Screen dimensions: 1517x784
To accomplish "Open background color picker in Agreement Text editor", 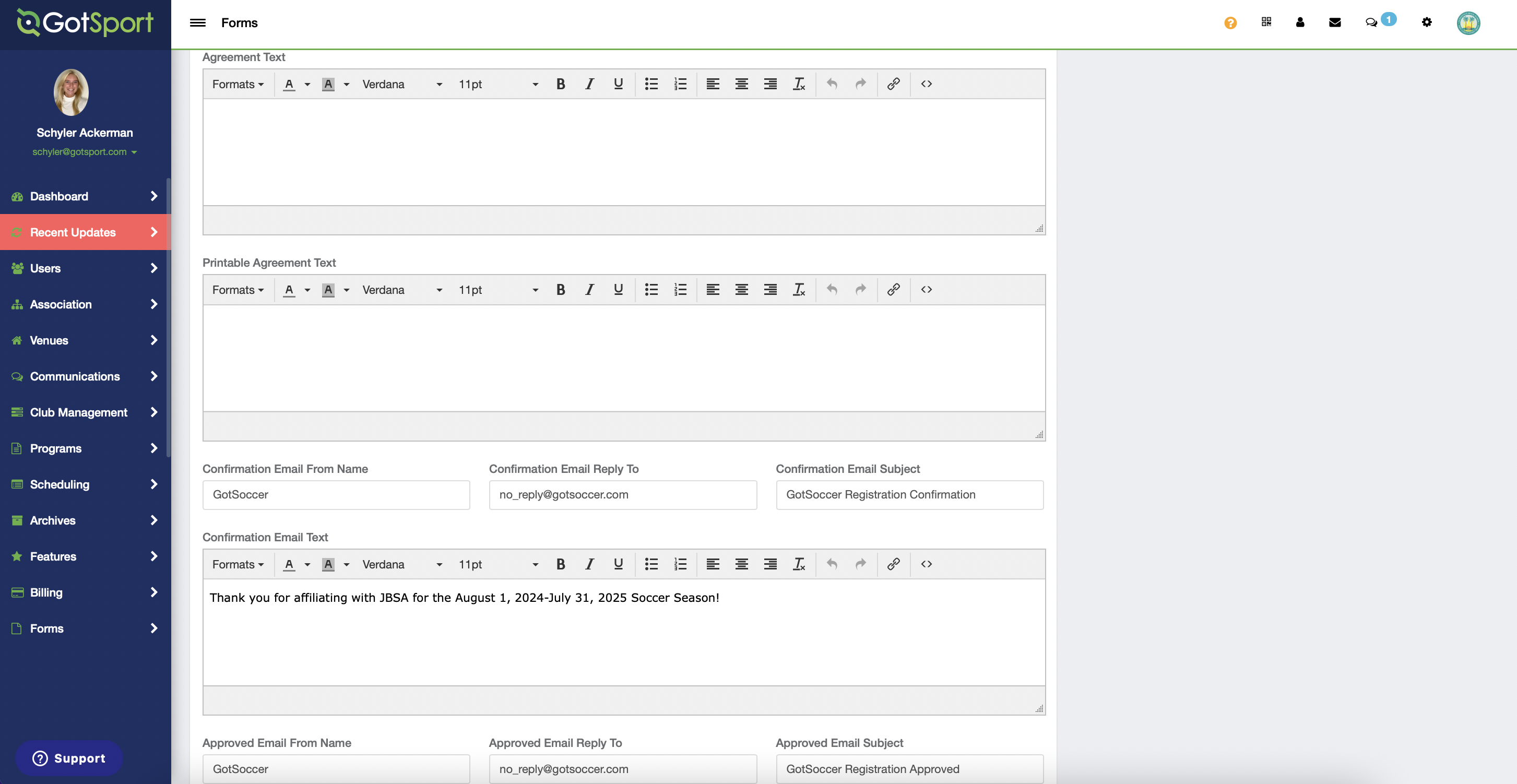I will coord(347,84).
